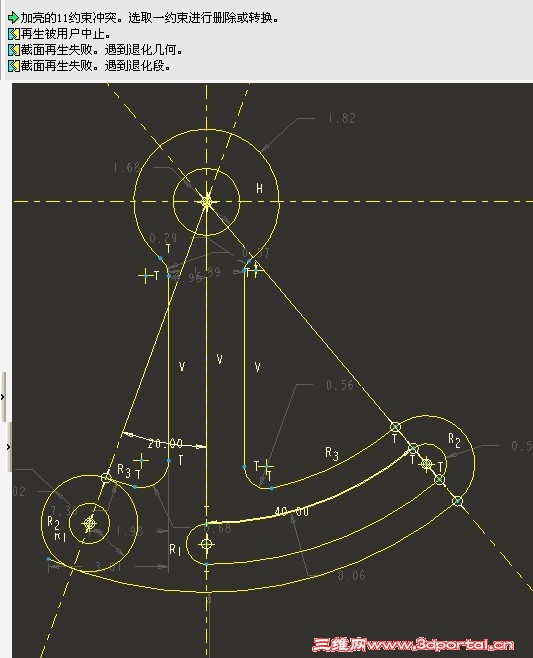Select T tangent symbol below 0.29 dimension
533x658 pixels.
(168, 249)
